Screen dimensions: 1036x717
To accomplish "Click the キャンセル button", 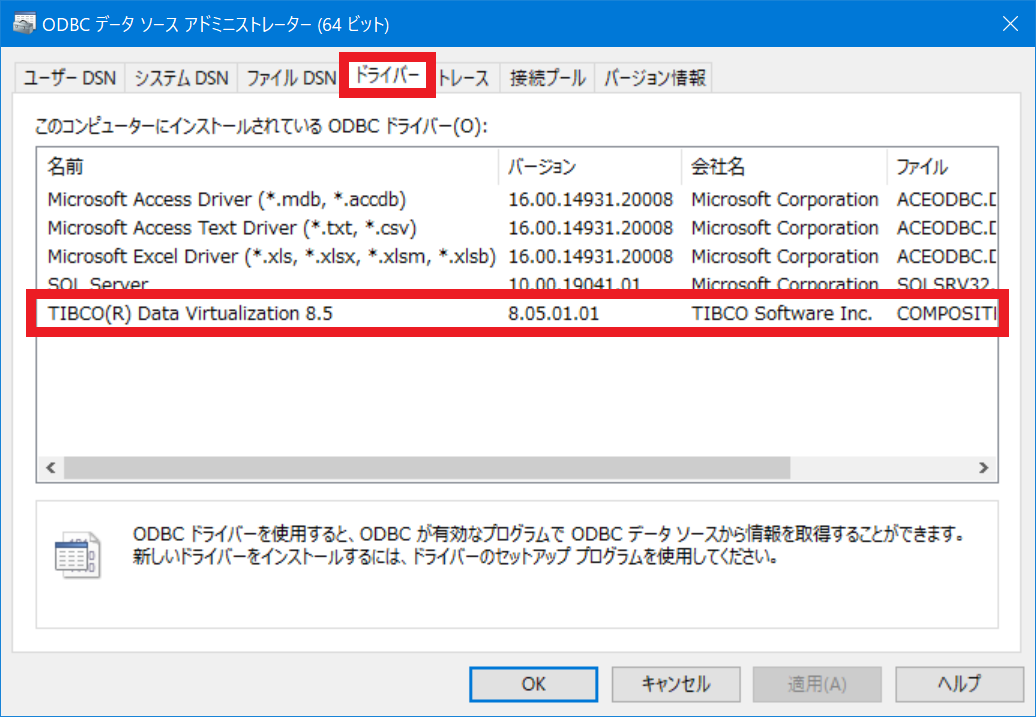I will (675, 684).
